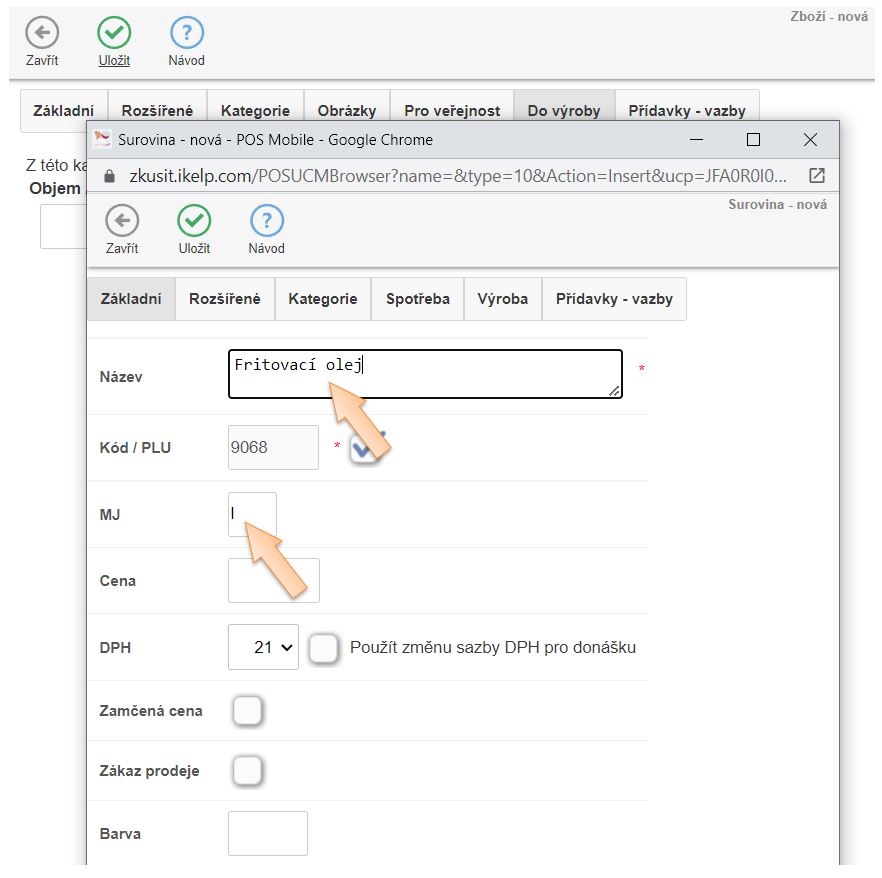Focus the Název text area
The image size is (882, 878).
424,374
